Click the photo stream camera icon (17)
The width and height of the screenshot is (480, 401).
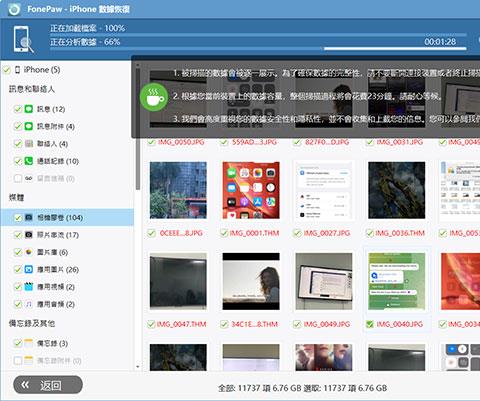29,235
